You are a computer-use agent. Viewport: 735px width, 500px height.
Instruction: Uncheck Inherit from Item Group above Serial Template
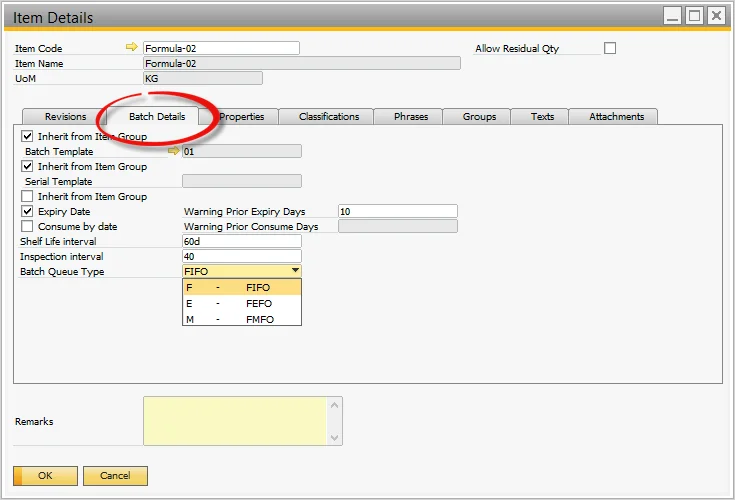[x=27, y=166]
